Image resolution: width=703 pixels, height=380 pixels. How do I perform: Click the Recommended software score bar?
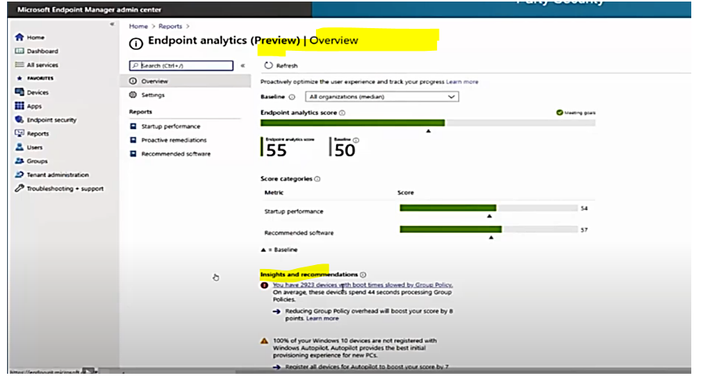[489, 229]
